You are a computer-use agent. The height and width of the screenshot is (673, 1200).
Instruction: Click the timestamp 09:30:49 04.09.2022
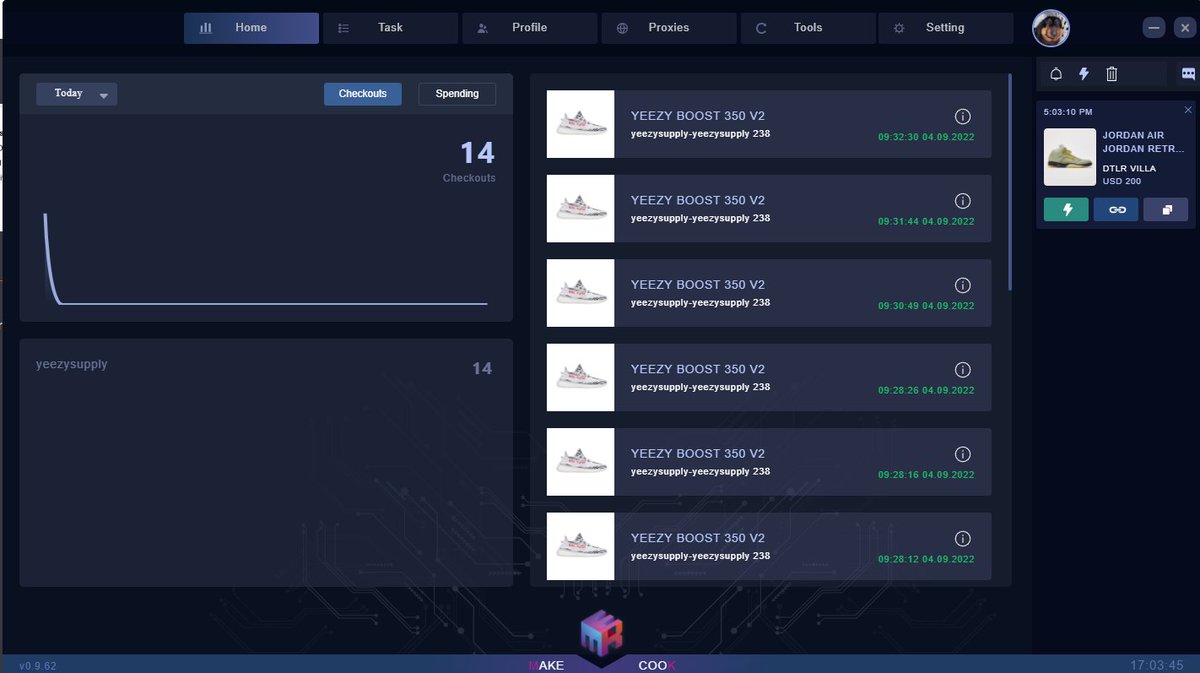pyautogui.click(x=926, y=306)
